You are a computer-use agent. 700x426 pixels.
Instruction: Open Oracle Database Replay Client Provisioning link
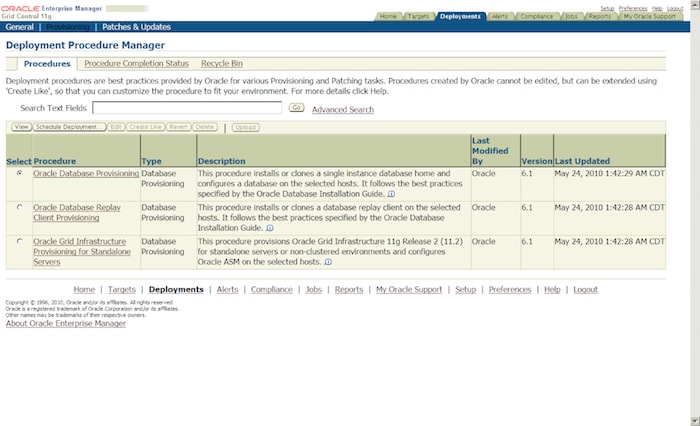tap(77, 213)
